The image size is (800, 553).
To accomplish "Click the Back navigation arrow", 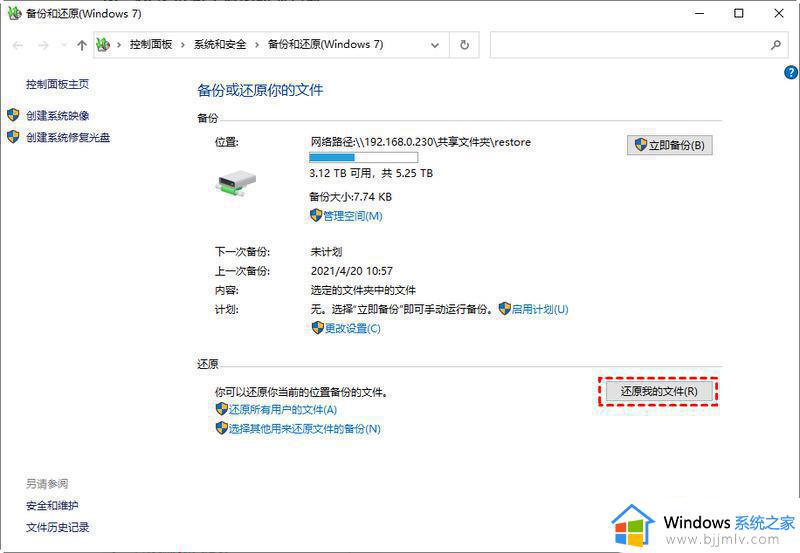I will coord(18,45).
